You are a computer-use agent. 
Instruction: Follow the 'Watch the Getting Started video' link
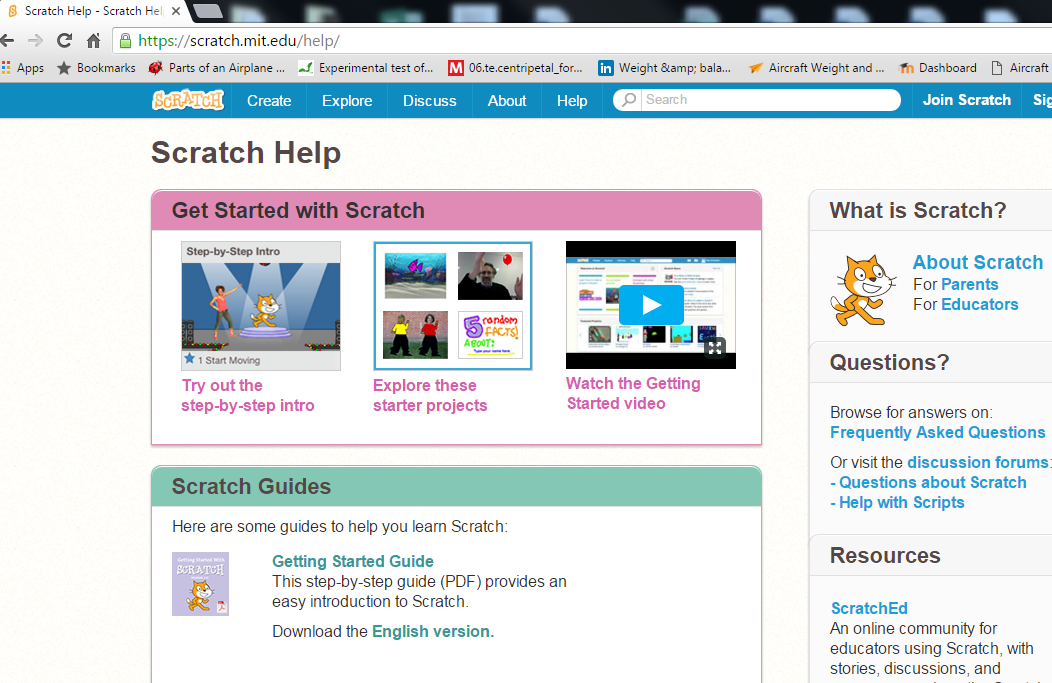[633, 393]
